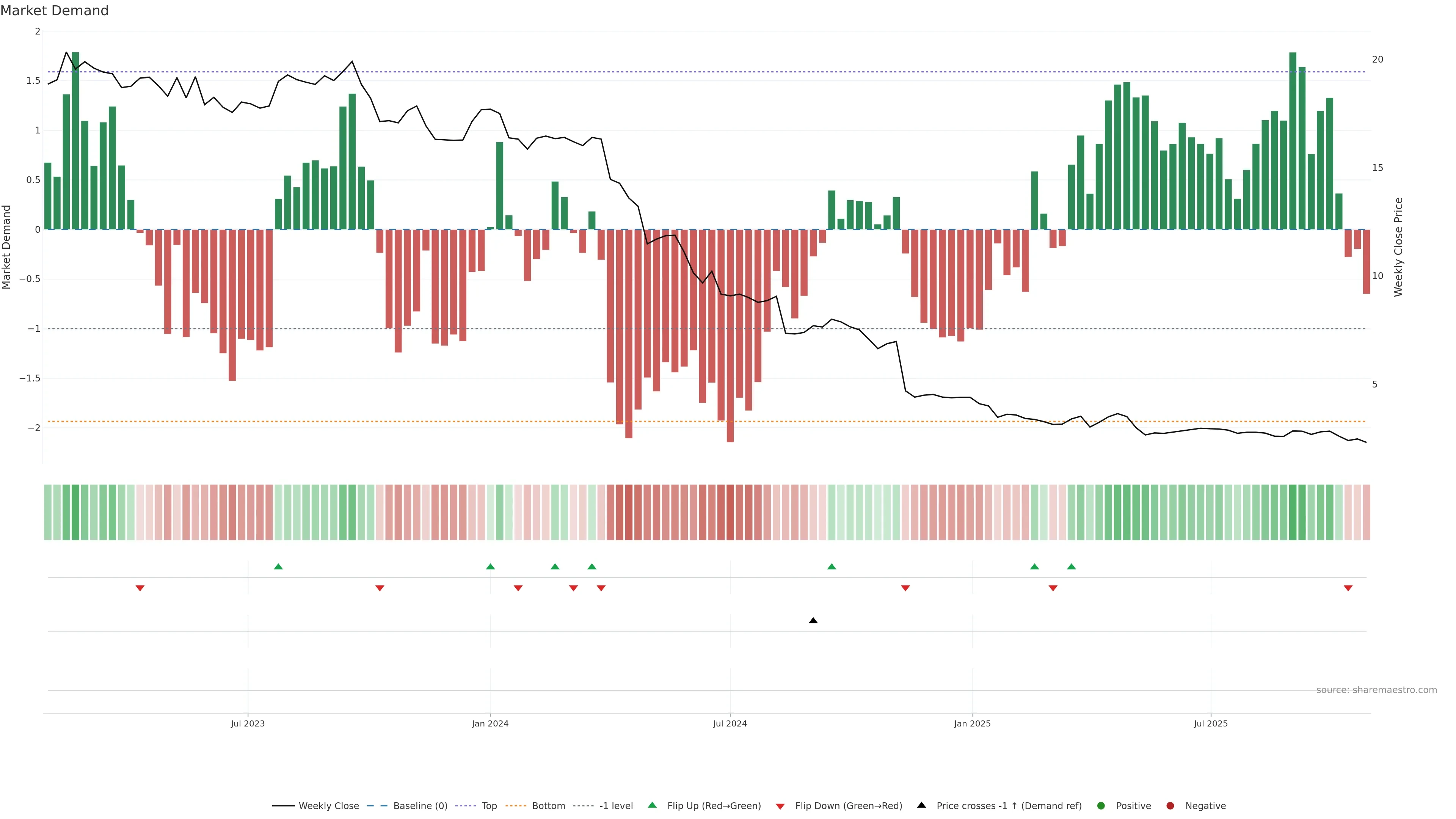Click the last green Flip Up triangle marker
Image resolution: width=1456 pixels, height=819 pixels.
[1071, 566]
